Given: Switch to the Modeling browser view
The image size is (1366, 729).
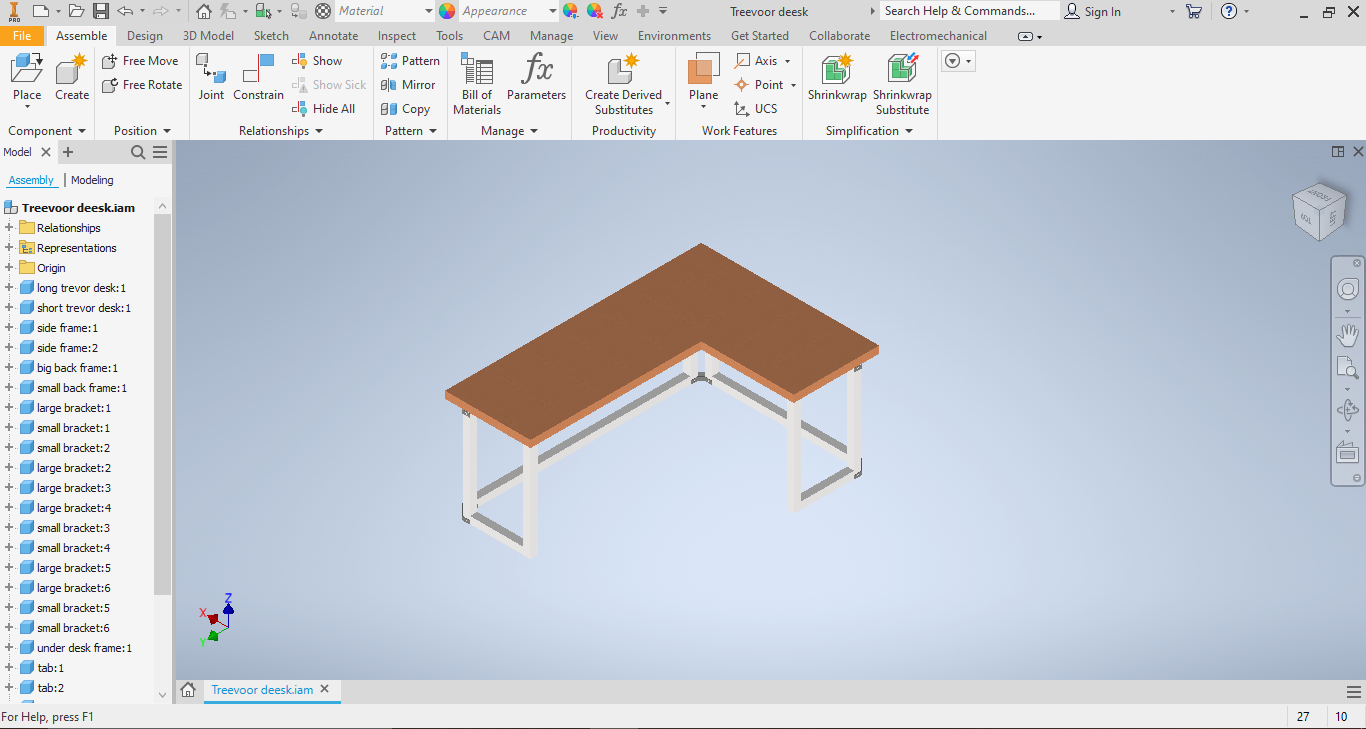Looking at the screenshot, I should coord(91,179).
